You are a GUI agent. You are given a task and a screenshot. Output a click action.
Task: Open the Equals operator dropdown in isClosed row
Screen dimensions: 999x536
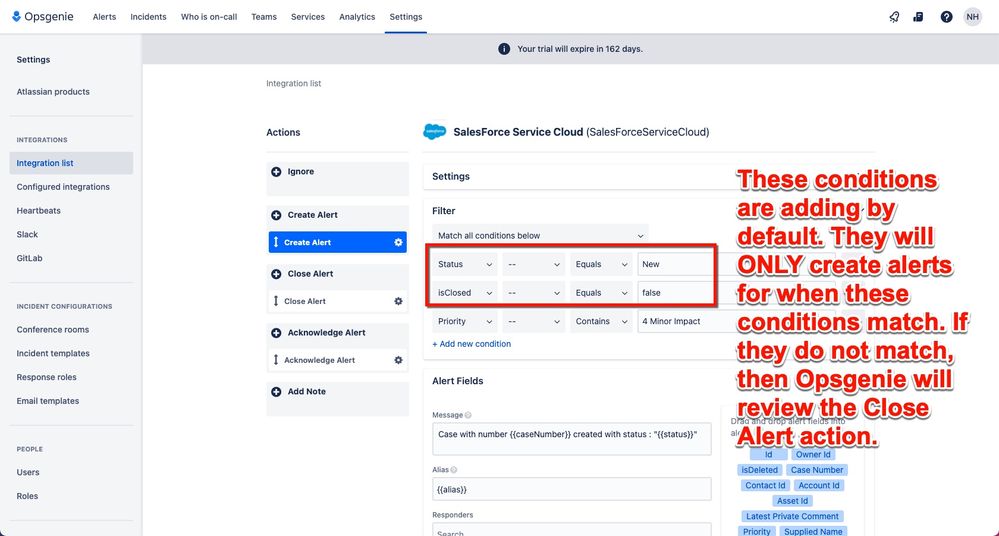pos(601,293)
